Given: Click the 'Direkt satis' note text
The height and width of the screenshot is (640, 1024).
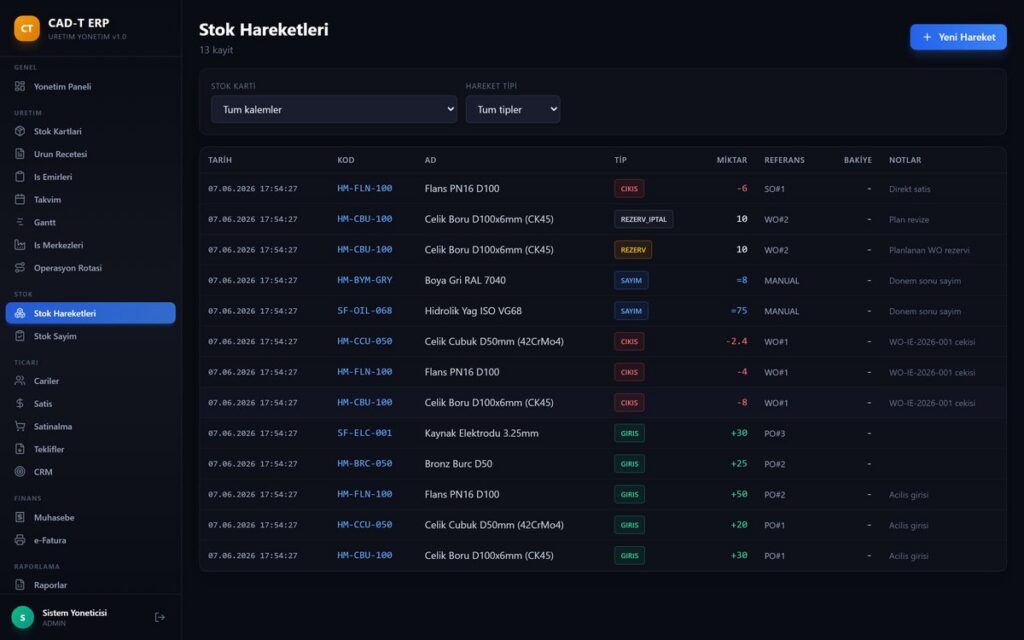Looking at the screenshot, I should [x=910, y=189].
